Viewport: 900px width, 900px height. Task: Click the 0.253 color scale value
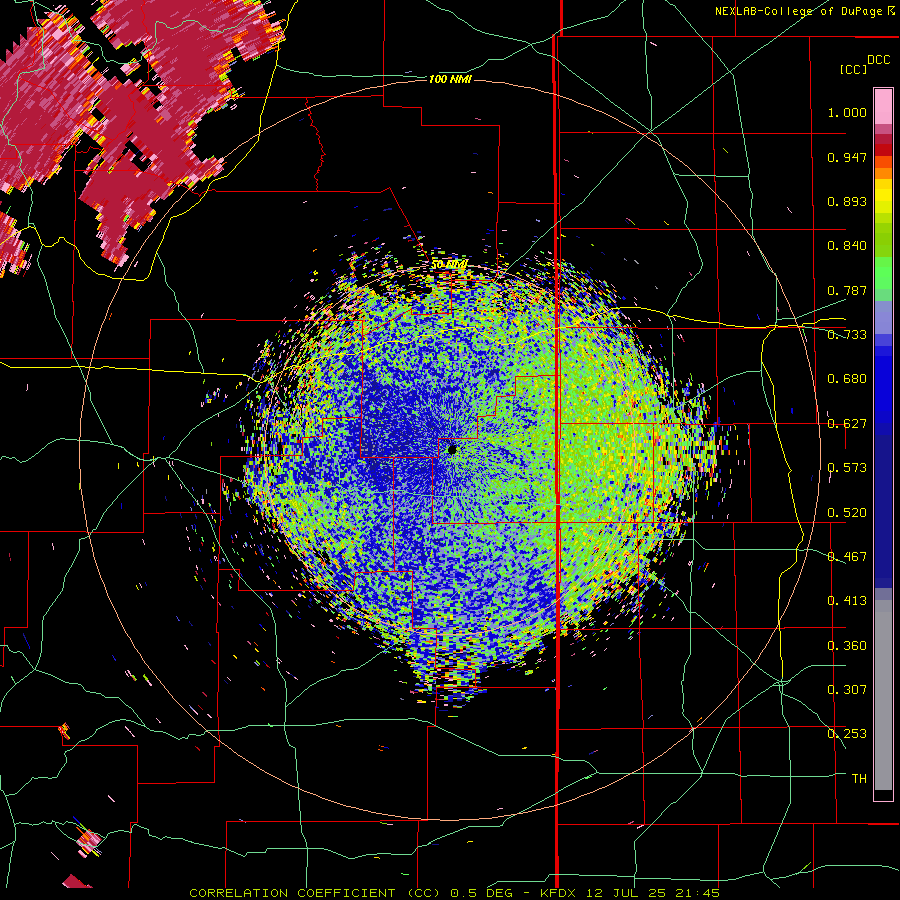coord(847,734)
